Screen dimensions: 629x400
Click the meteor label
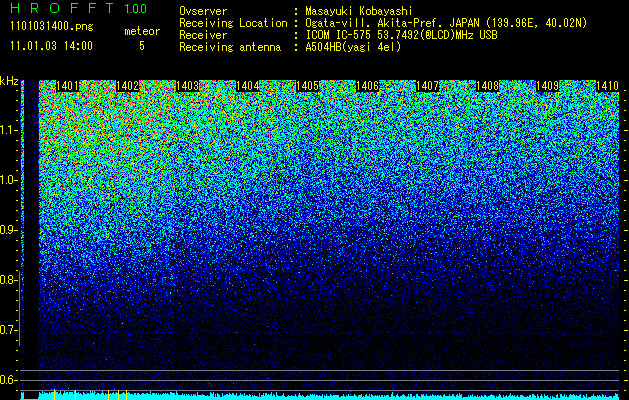(x=142, y=31)
